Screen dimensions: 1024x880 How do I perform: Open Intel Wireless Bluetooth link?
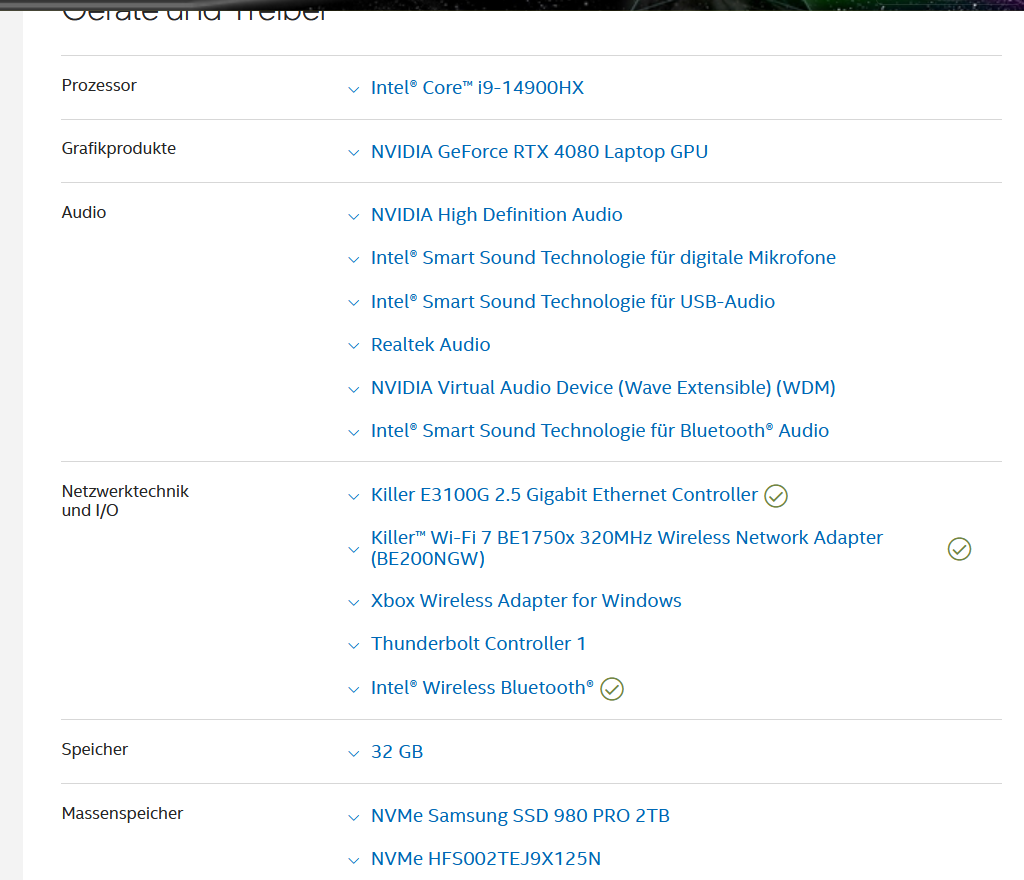[483, 687]
